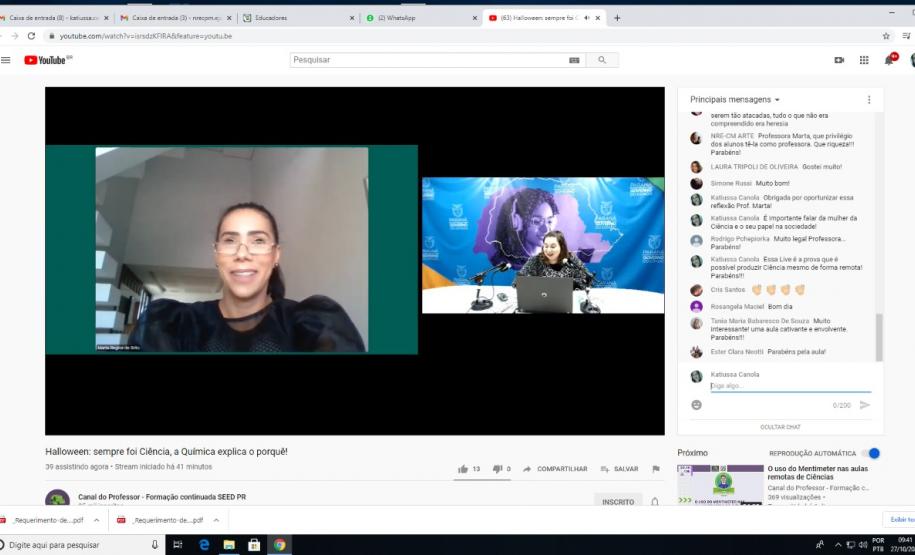Switch to the Educadores tab
The image size is (915, 555).
point(298,18)
